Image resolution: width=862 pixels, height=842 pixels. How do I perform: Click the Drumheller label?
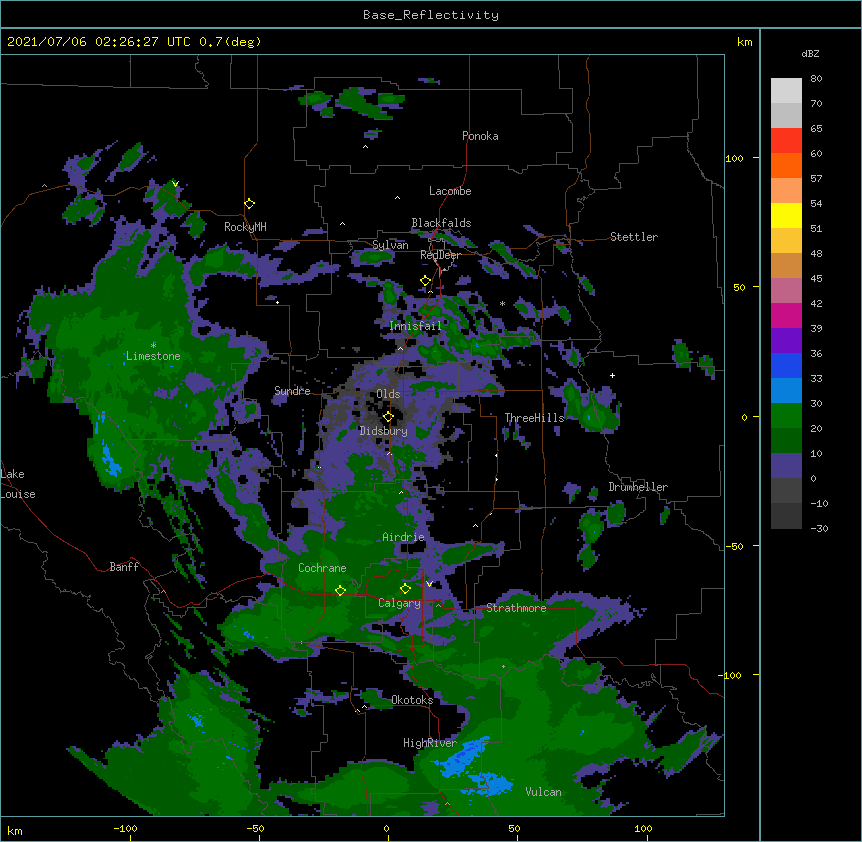coord(638,487)
